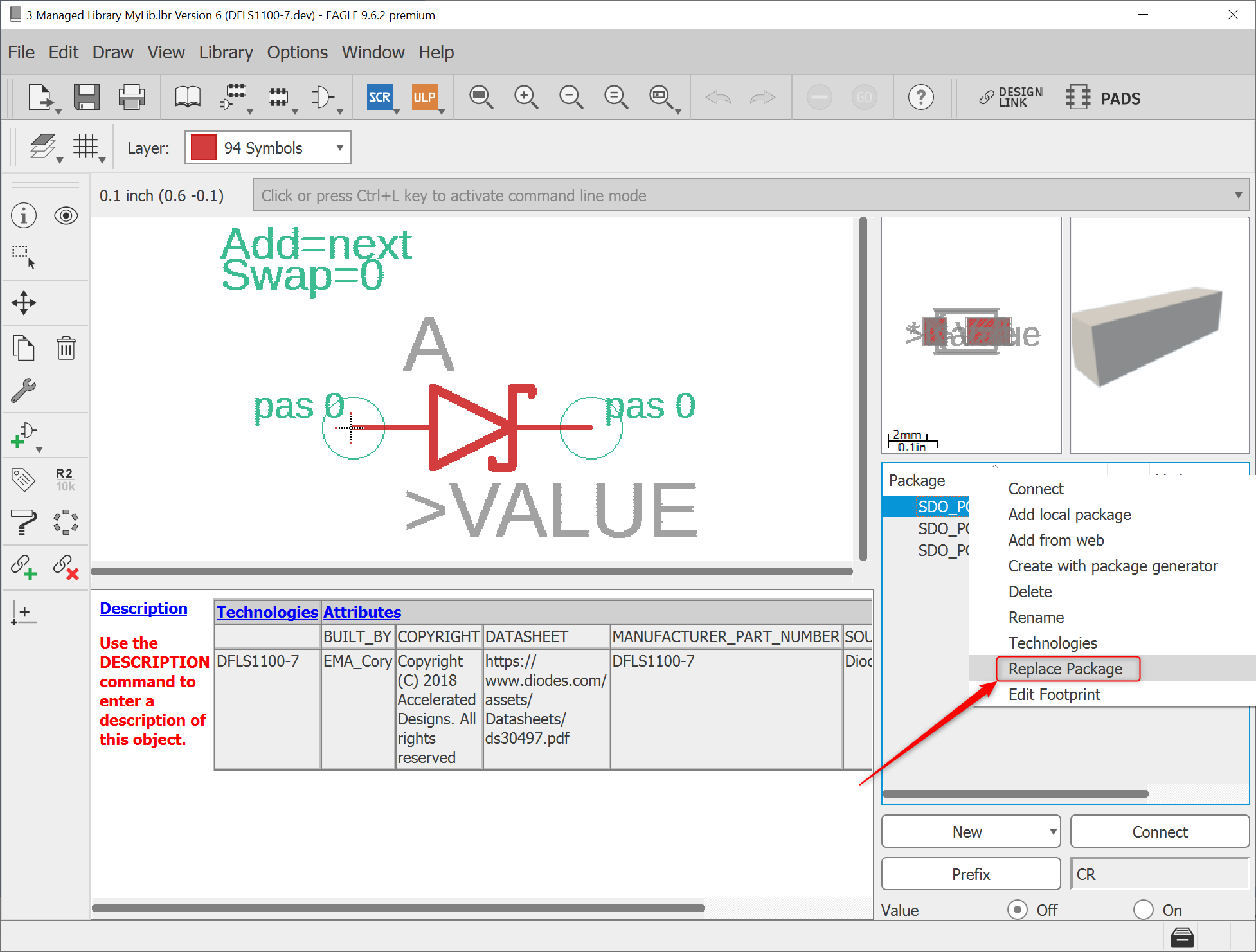1256x952 pixels.
Task: Open the ULP user program icon
Action: point(424,98)
